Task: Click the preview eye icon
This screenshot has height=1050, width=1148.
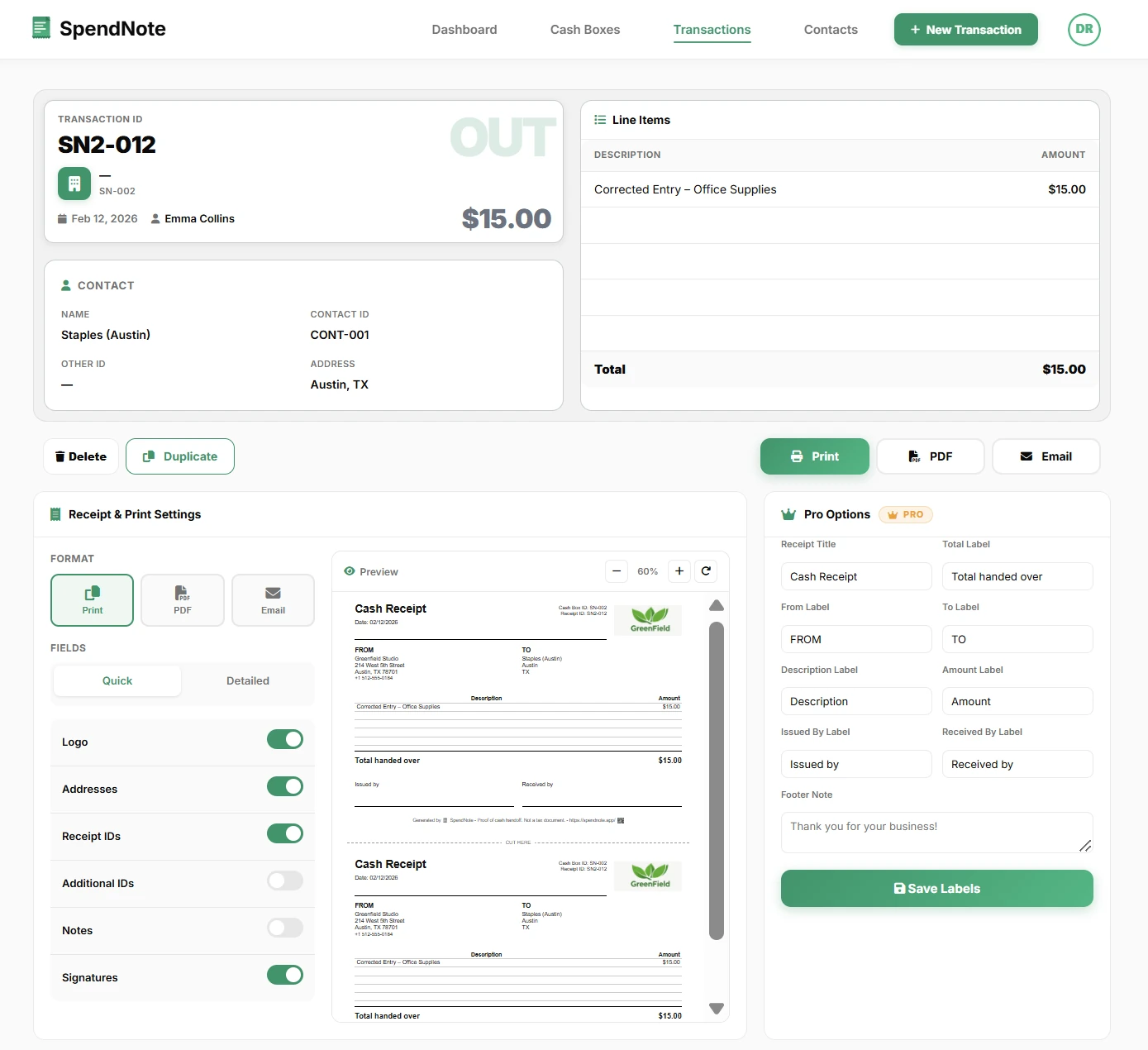Action: [x=350, y=571]
